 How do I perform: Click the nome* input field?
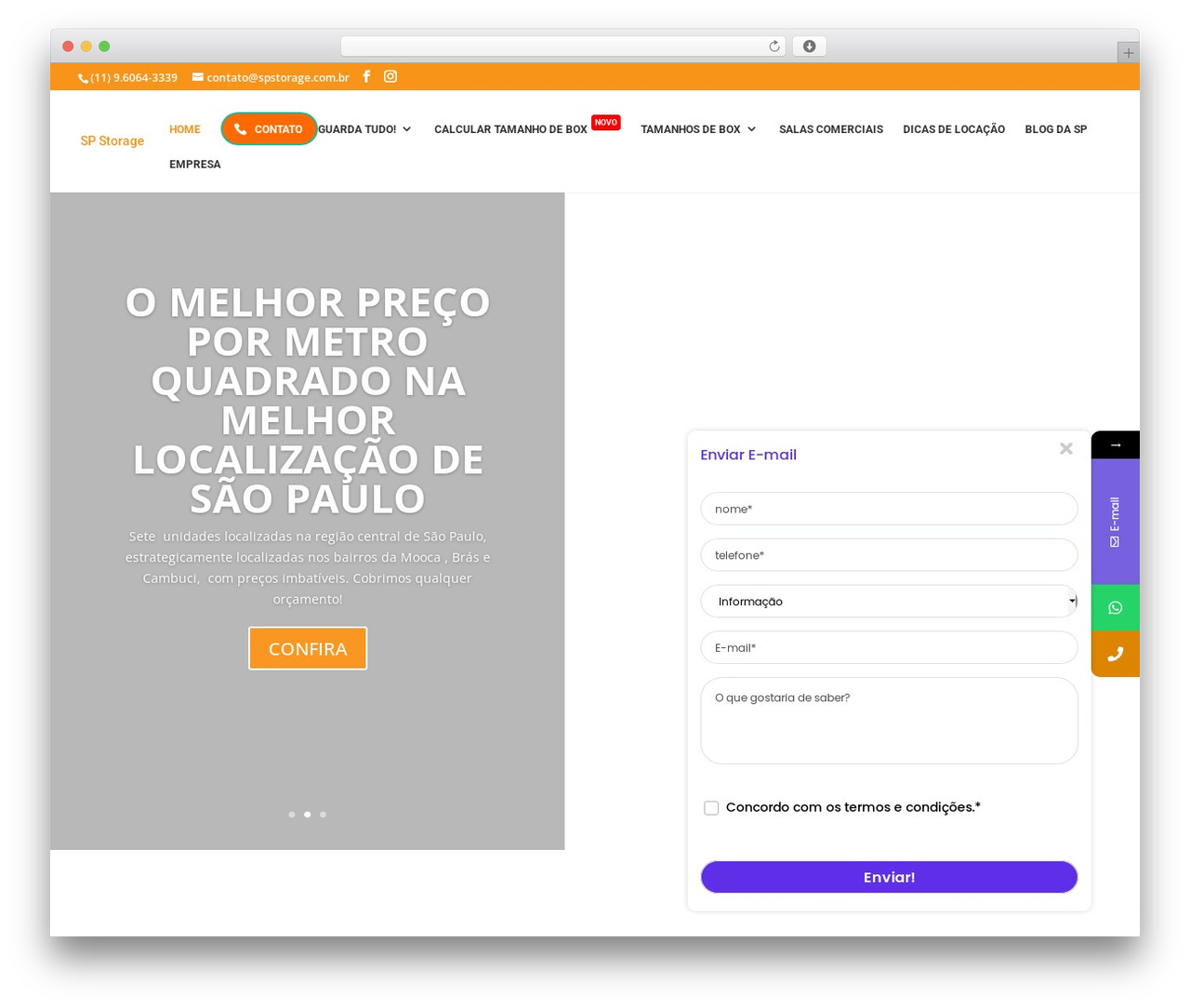[889, 509]
